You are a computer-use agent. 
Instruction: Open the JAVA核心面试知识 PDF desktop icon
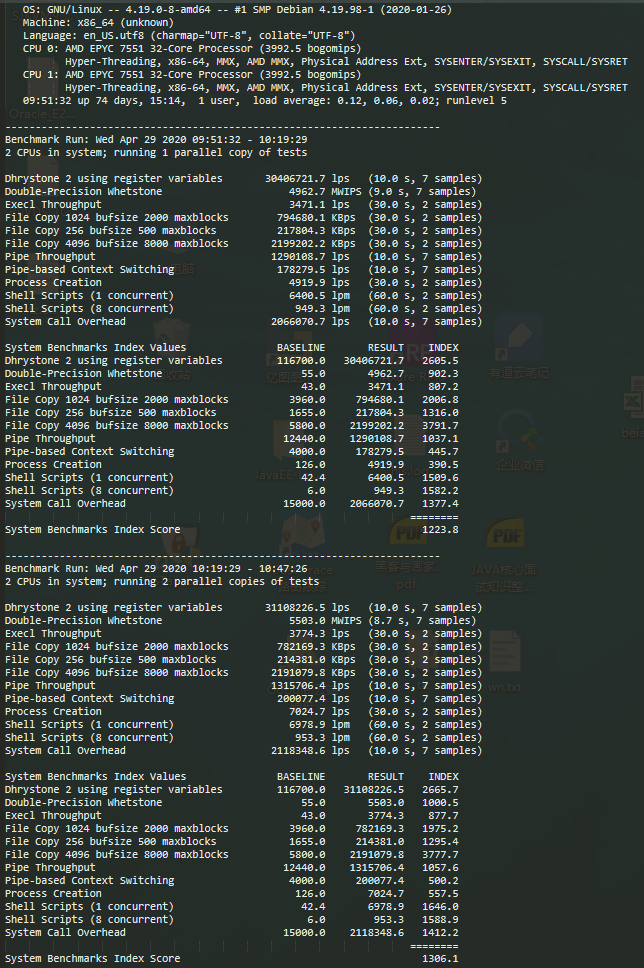pyautogui.click(x=503, y=554)
